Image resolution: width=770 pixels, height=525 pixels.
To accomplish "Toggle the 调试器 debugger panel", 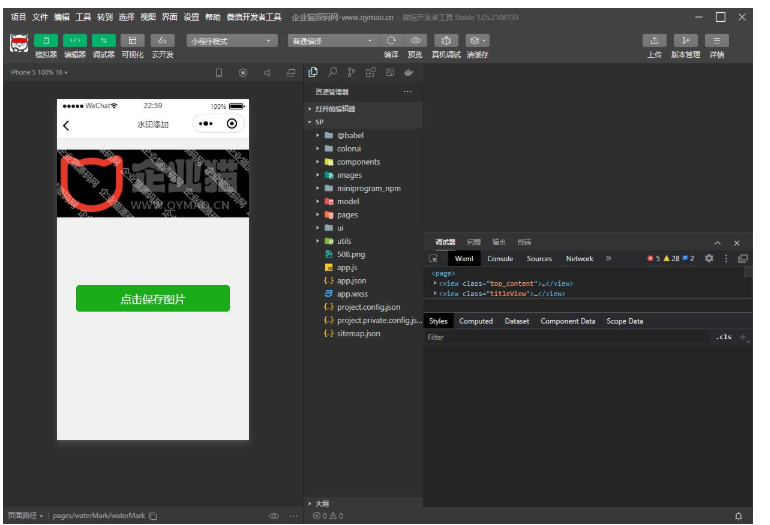I will pyautogui.click(x=103, y=41).
